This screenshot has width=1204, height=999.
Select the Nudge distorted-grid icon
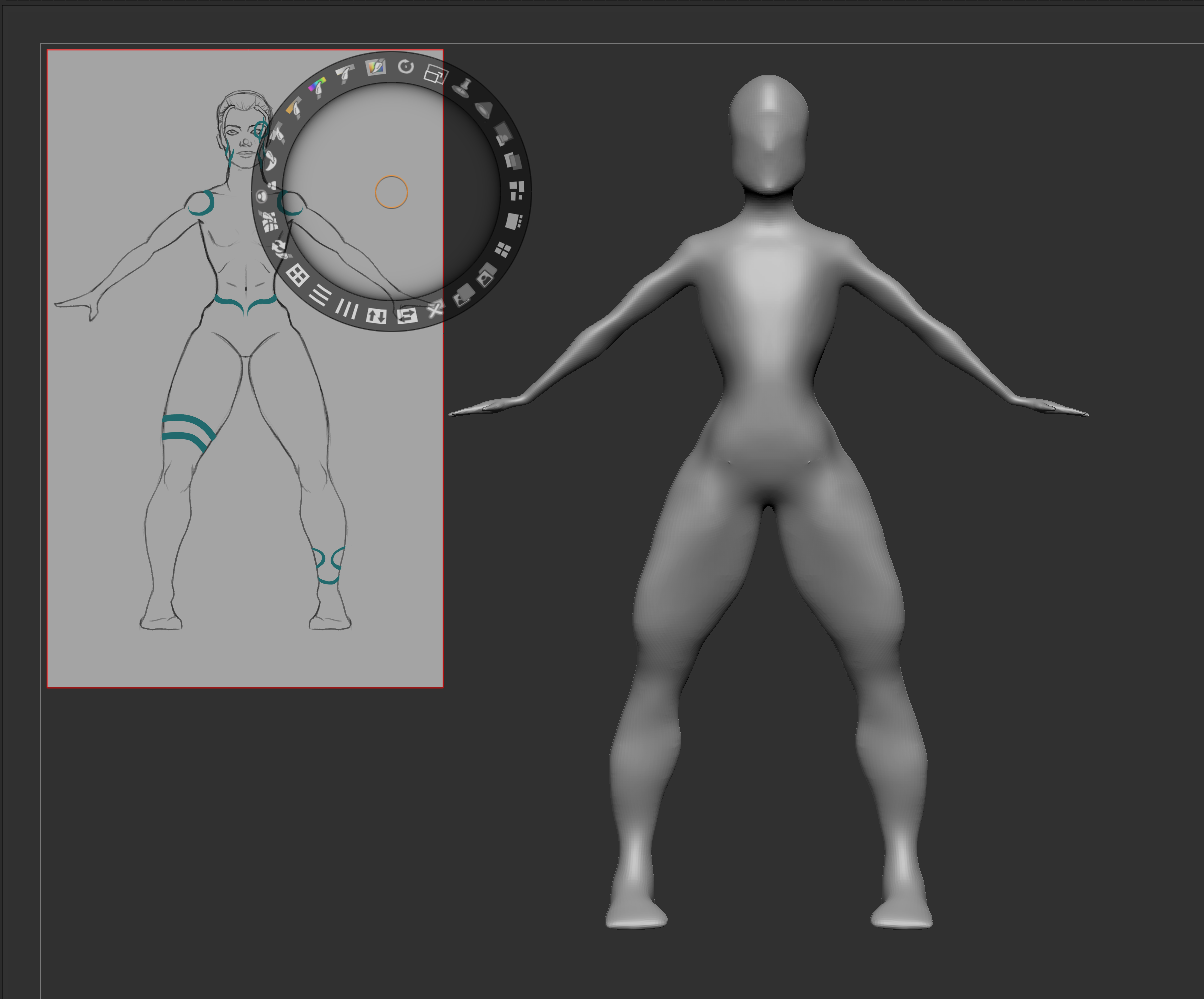click(x=269, y=221)
